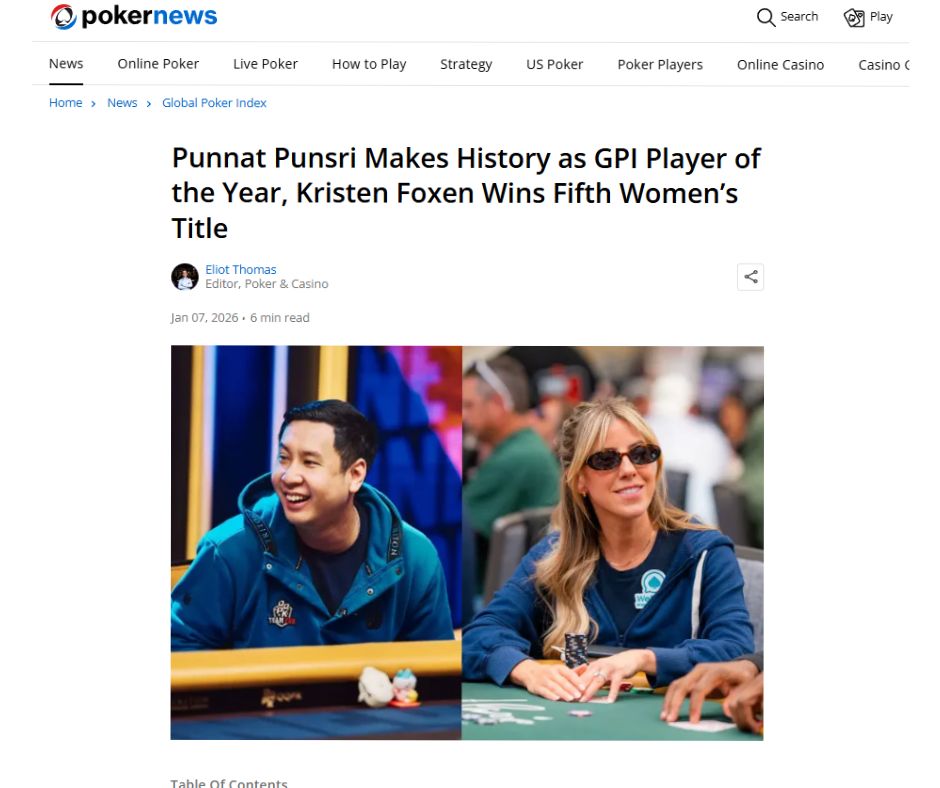Click the Play label text
The width and height of the screenshot is (940, 788).
[881, 17]
